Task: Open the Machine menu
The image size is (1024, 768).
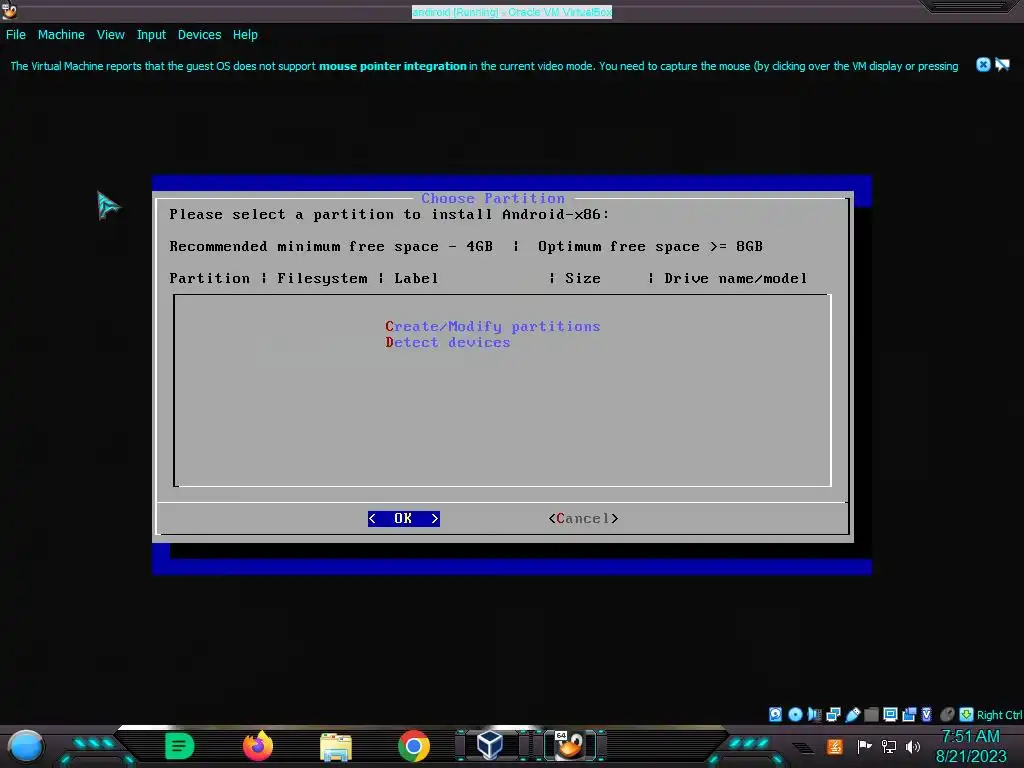Action: pyautogui.click(x=61, y=35)
